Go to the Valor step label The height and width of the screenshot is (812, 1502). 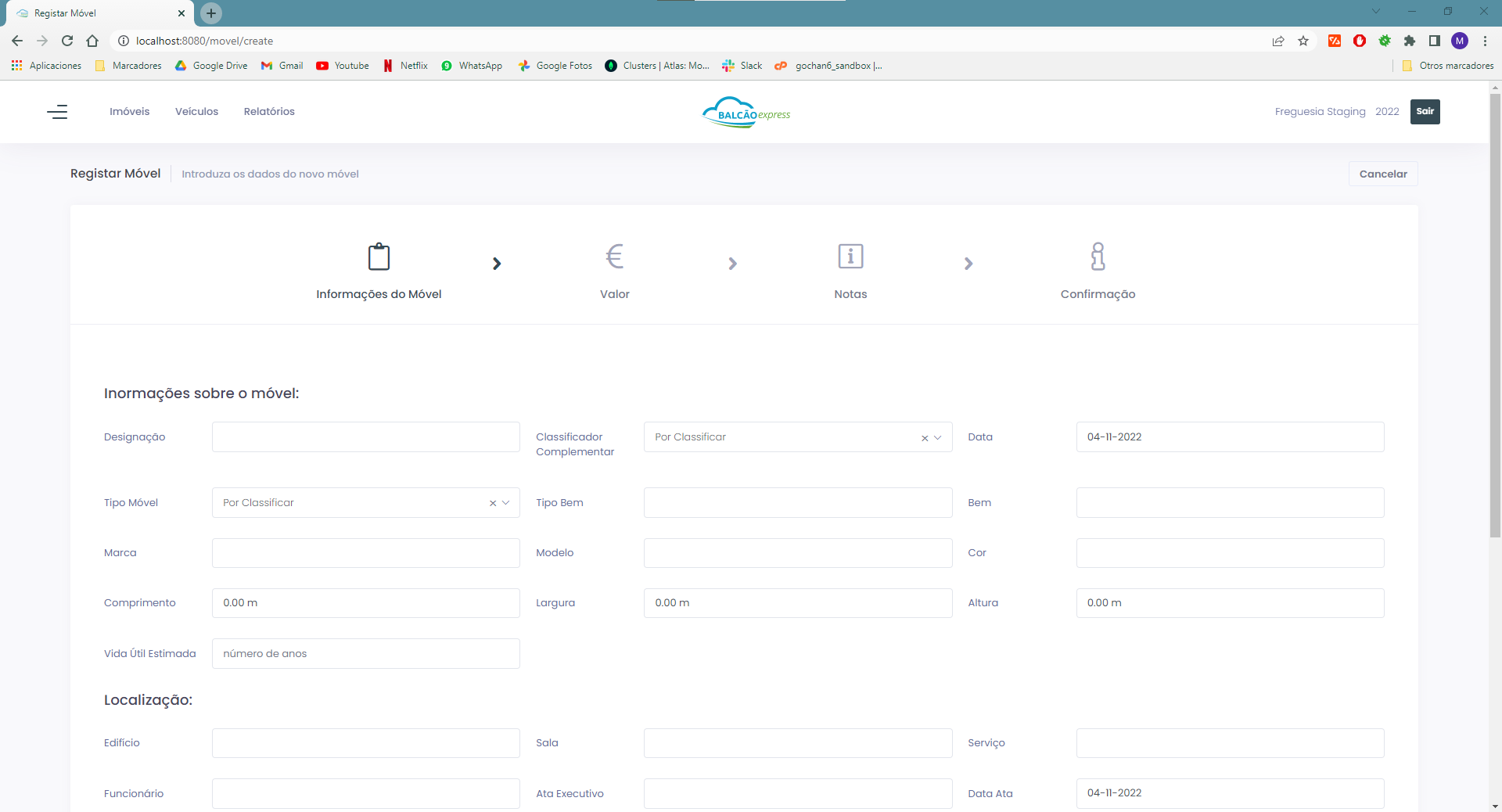[x=615, y=294]
